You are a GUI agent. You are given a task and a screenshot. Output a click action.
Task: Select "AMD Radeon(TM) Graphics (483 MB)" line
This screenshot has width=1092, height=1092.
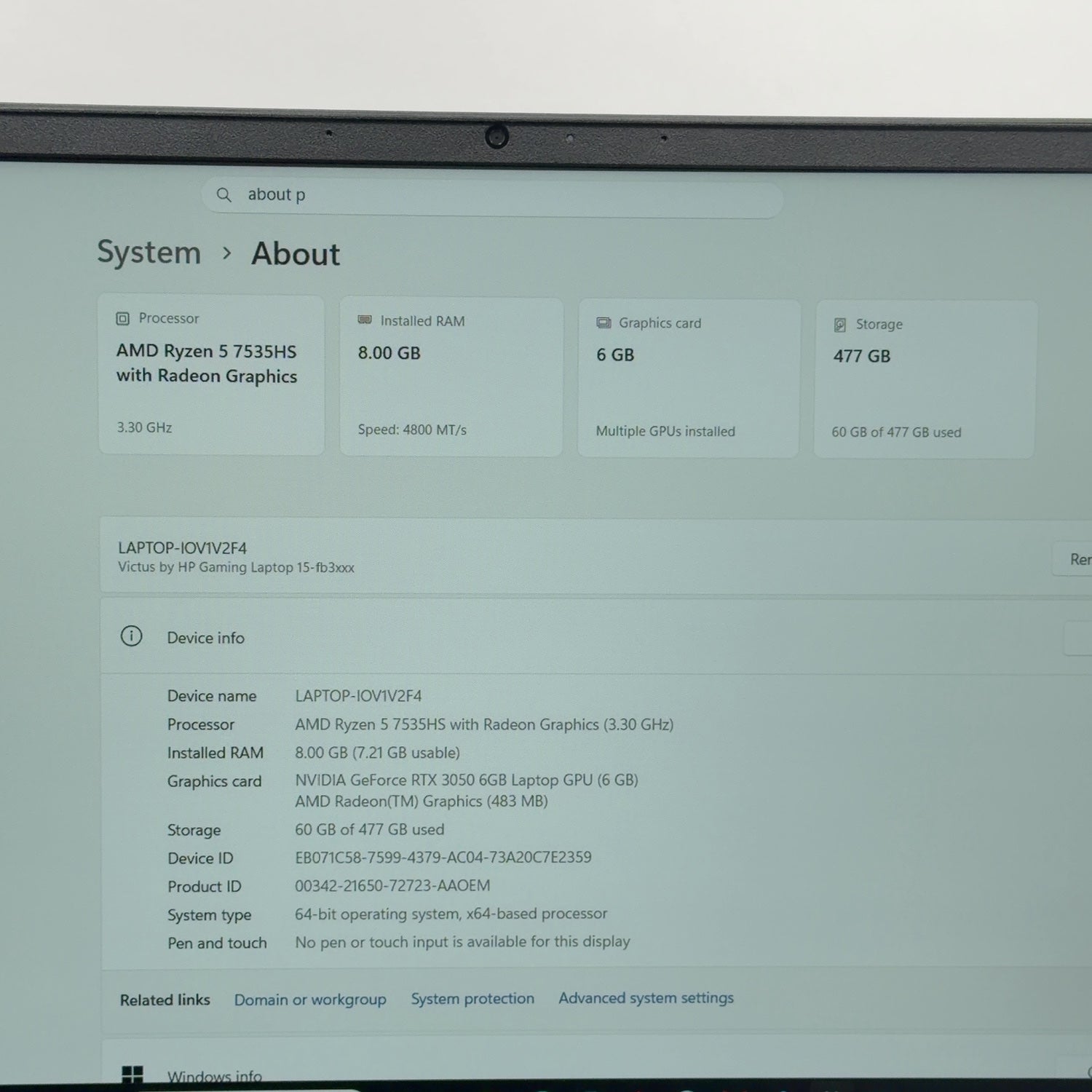(x=422, y=802)
